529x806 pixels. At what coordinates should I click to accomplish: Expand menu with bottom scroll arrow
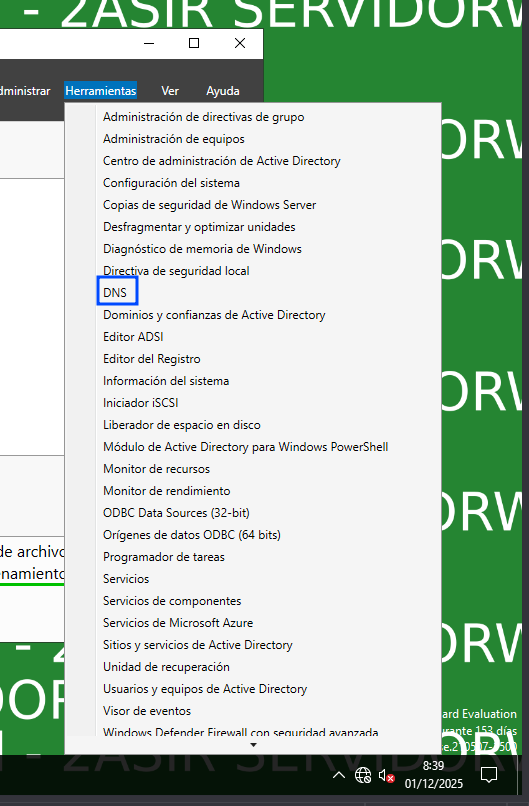pyautogui.click(x=253, y=745)
